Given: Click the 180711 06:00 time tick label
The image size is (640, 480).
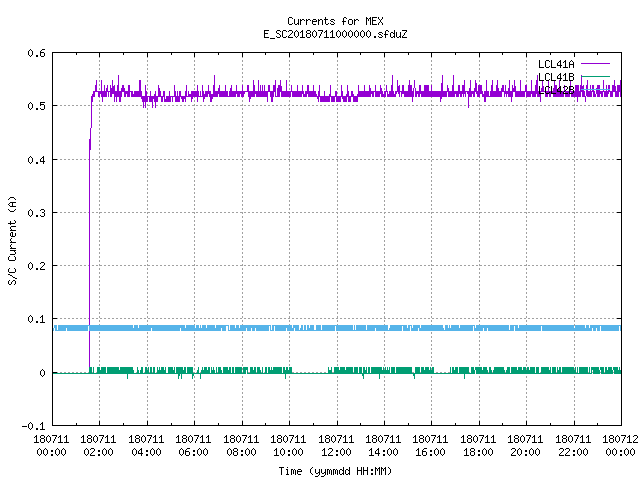Looking at the screenshot, I should (x=193, y=446).
